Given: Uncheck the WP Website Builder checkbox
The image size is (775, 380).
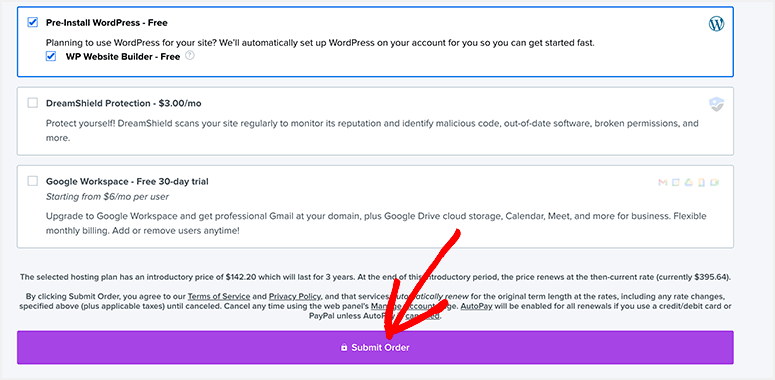Looking at the screenshot, I should coord(51,56).
